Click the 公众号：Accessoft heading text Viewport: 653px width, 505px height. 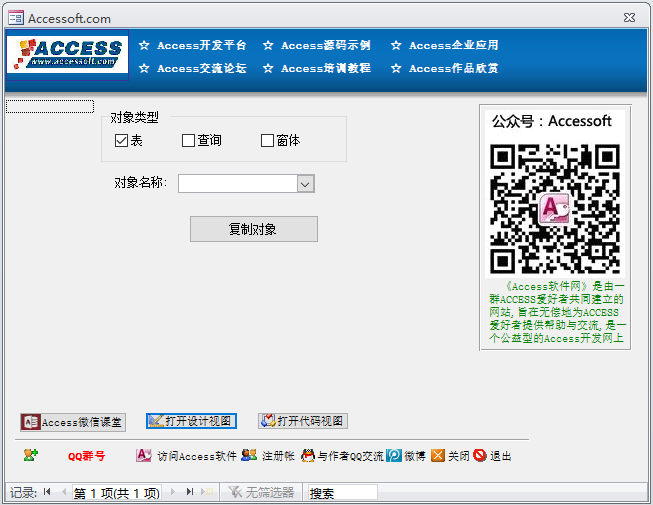click(551, 121)
